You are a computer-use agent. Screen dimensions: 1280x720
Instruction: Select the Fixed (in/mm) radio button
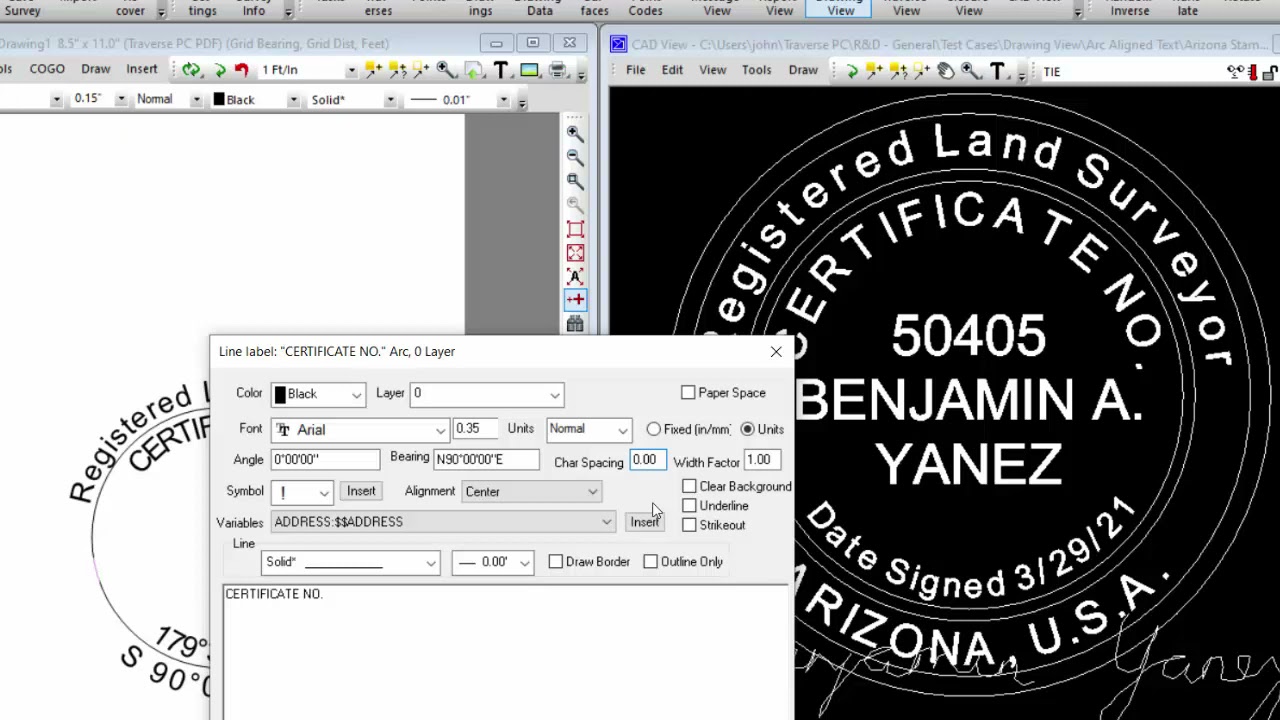click(x=653, y=429)
